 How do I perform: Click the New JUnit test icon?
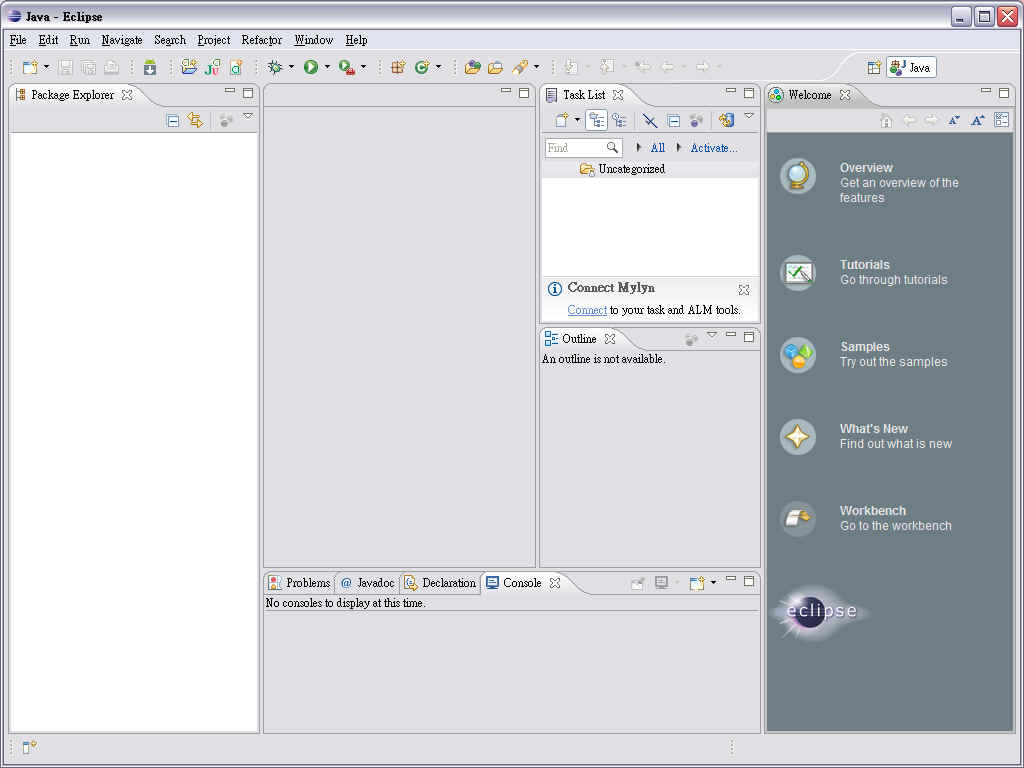tap(212, 67)
